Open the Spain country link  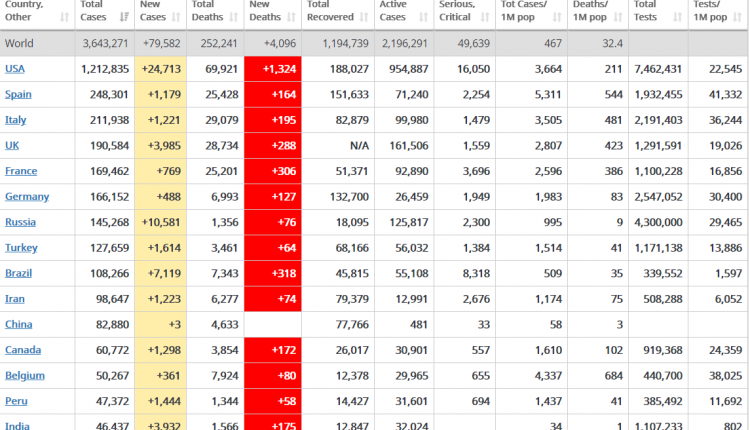[18, 94]
